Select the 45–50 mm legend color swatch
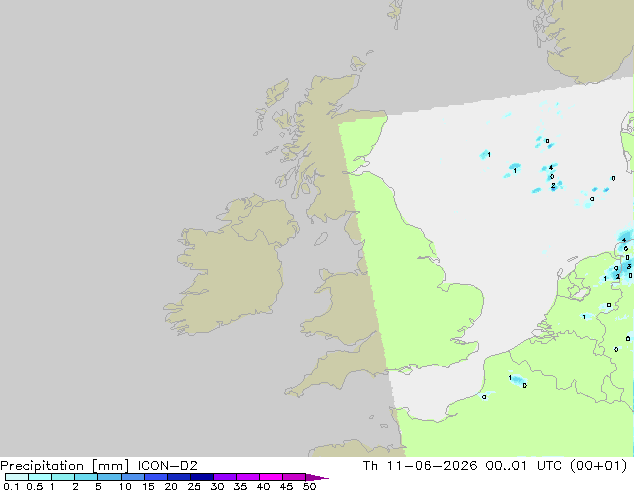634x490 pixels. pyautogui.click(x=294, y=477)
